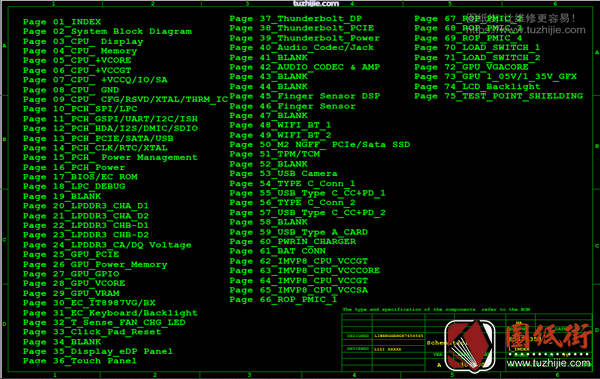
Task: Select 'Page 70_LOAD_SWITCH_1' entry
Action: (477, 48)
